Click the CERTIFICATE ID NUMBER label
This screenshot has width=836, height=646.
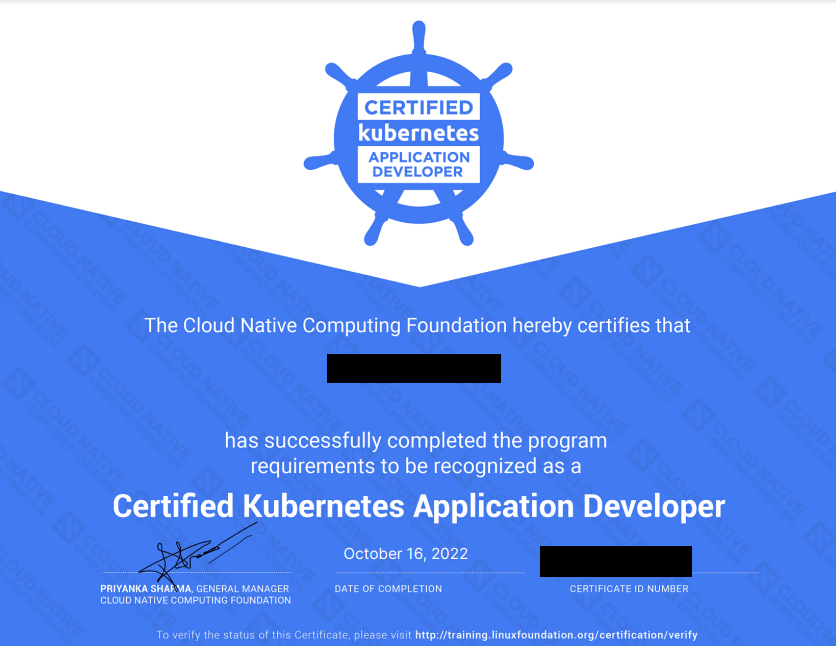628,589
